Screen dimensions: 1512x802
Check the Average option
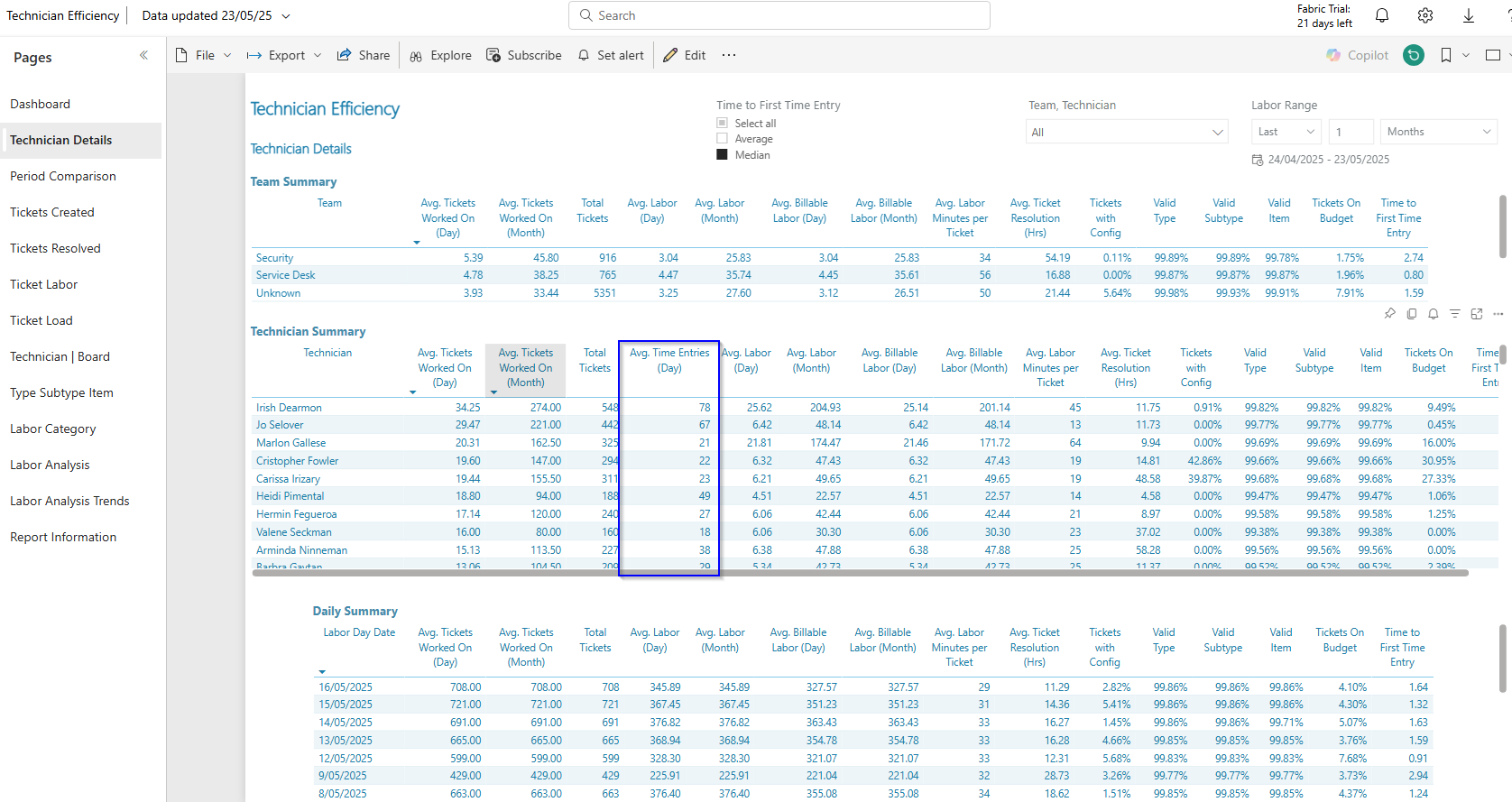pos(722,139)
